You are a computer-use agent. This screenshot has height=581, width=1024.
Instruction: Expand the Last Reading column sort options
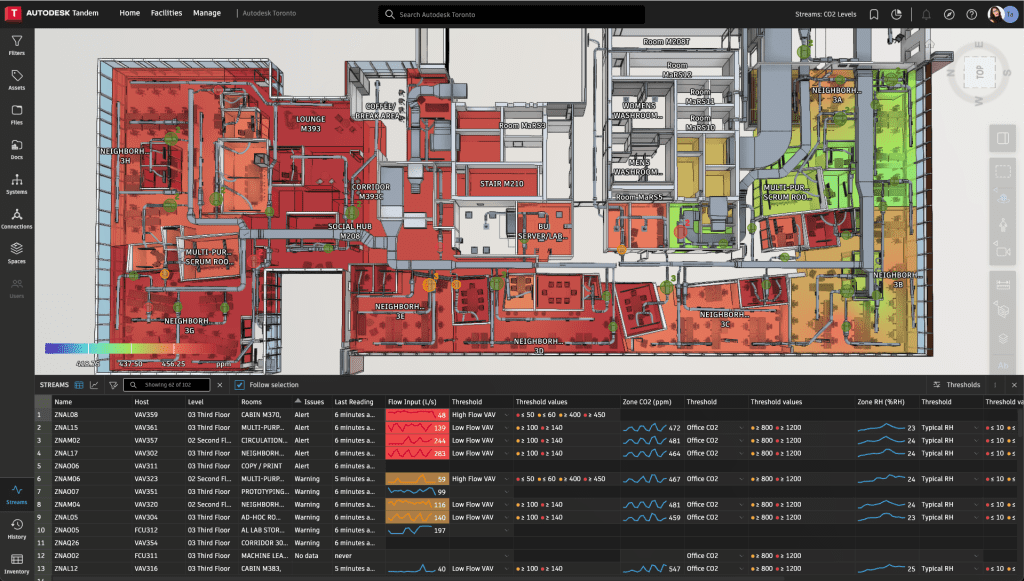(x=355, y=402)
